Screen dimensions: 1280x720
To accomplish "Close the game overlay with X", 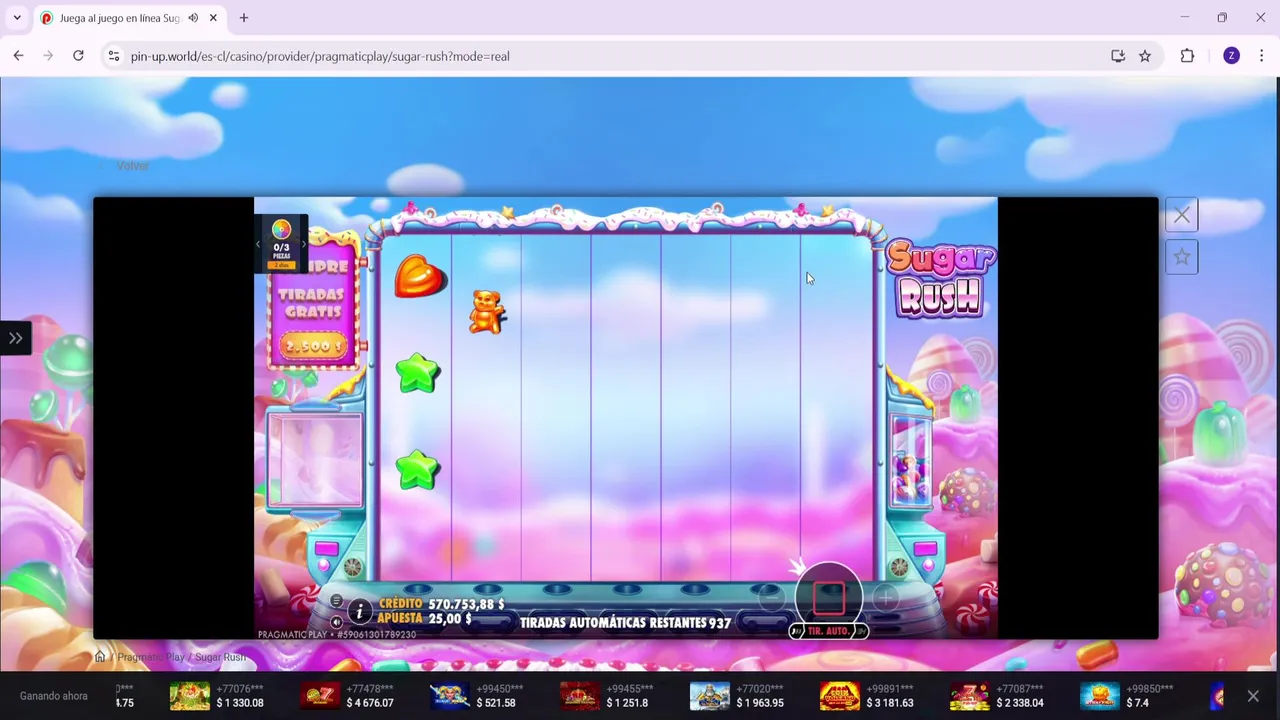I will (x=1182, y=215).
